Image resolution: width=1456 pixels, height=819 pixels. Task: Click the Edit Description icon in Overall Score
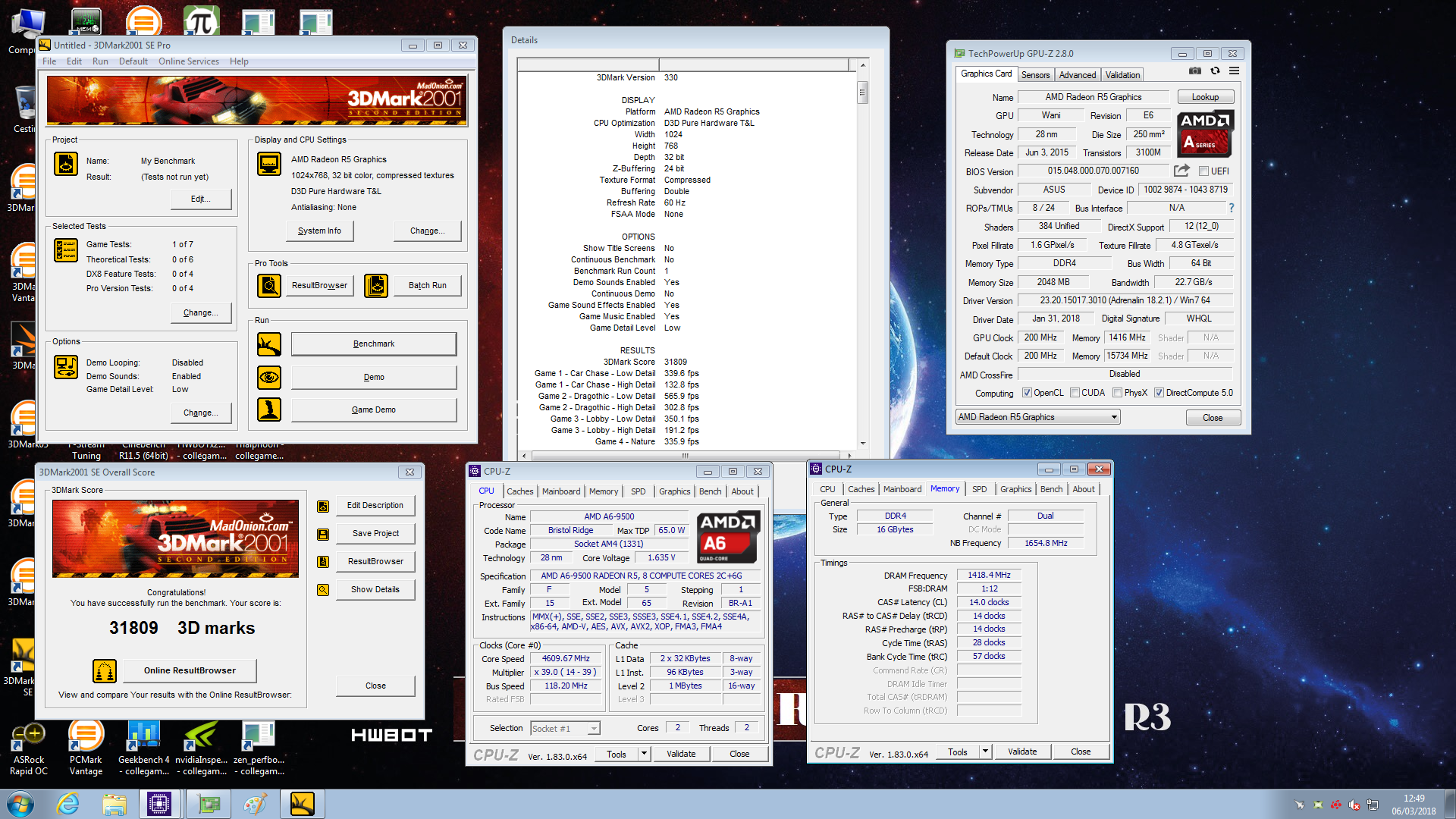[x=323, y=507]
